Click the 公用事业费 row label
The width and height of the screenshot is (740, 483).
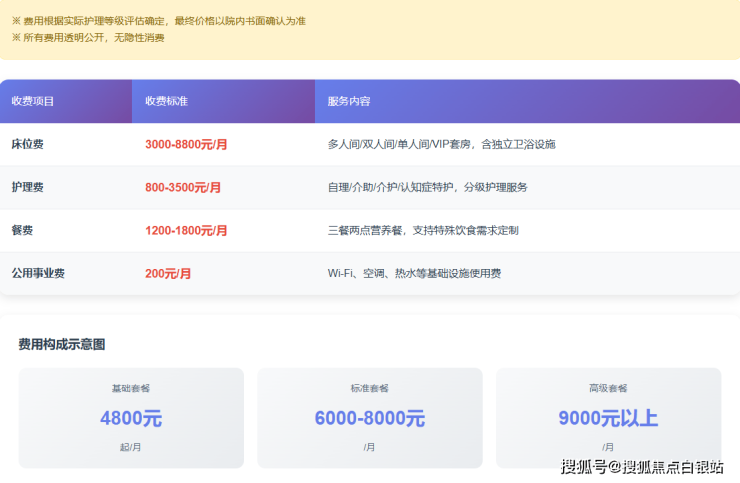tap(38, 273)
